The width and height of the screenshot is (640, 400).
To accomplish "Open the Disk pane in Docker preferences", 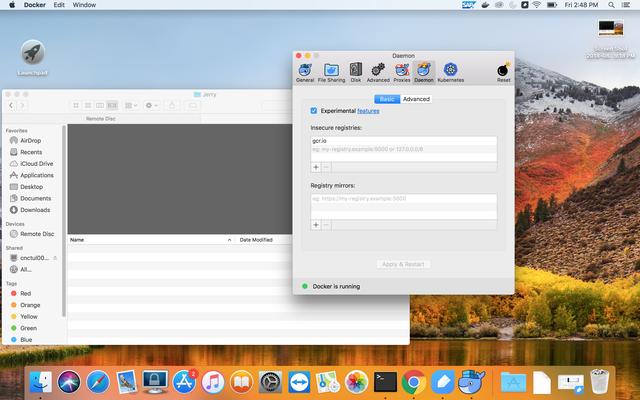I will tap(356, 73).
